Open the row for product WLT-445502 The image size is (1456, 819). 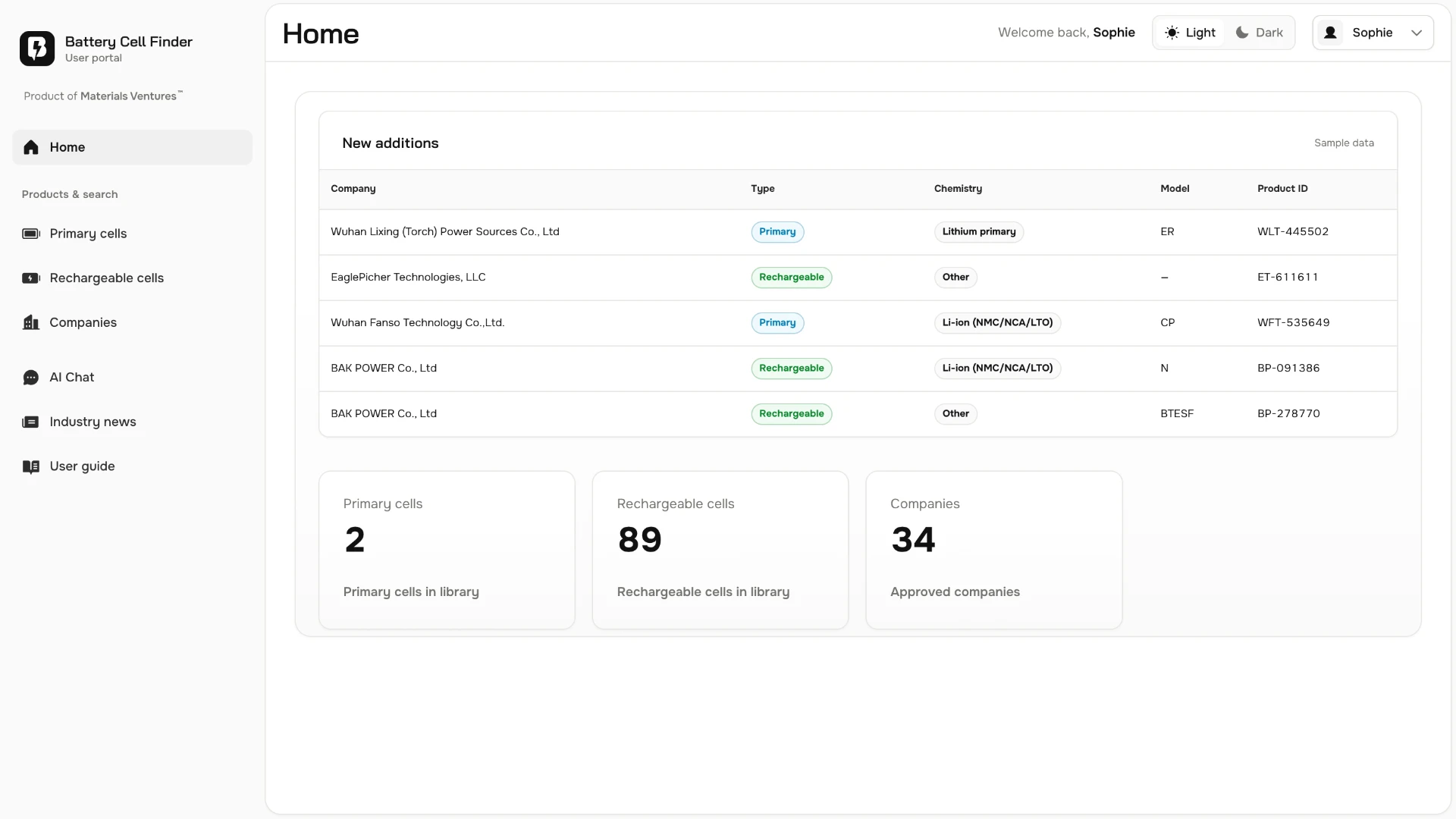tap(858, 232)
